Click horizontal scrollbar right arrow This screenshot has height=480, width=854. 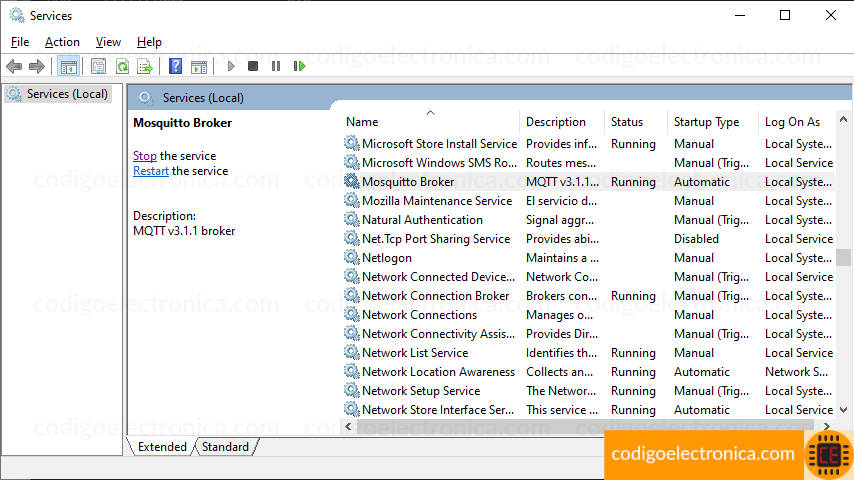pos(827,426)
